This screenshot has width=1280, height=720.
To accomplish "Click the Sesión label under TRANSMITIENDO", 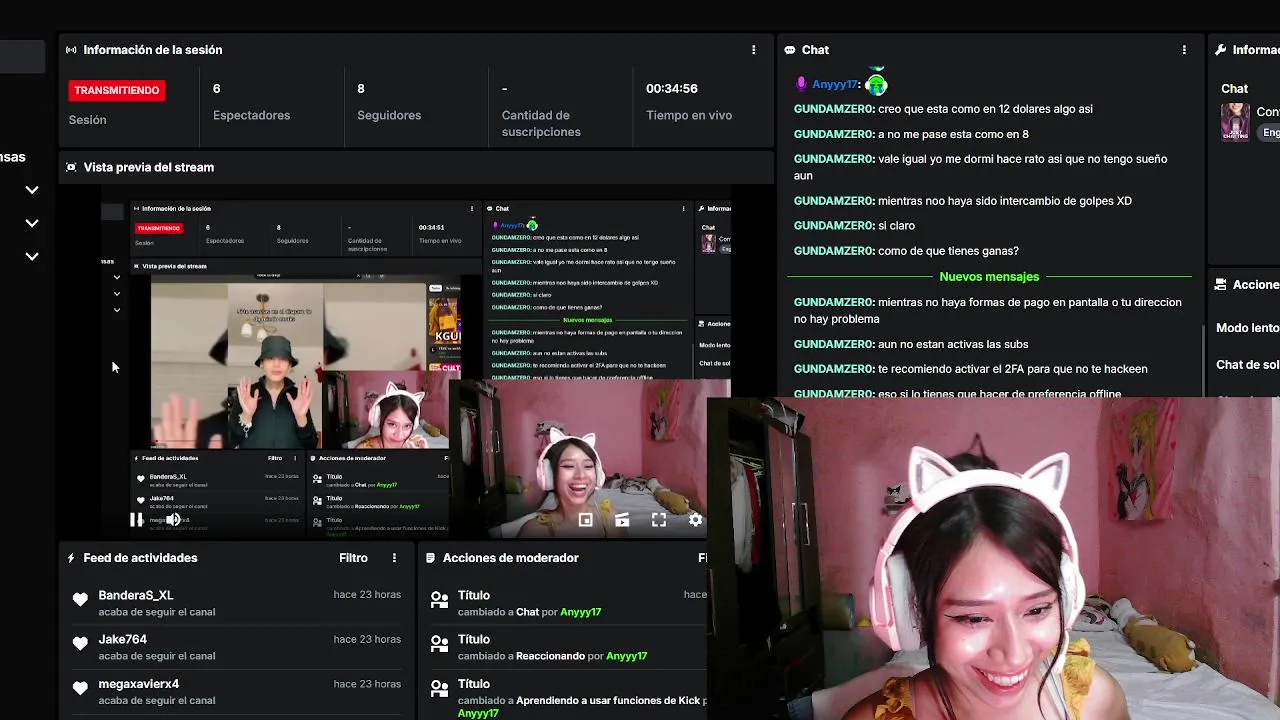I will pyautogui.click(x=87, y=120).
